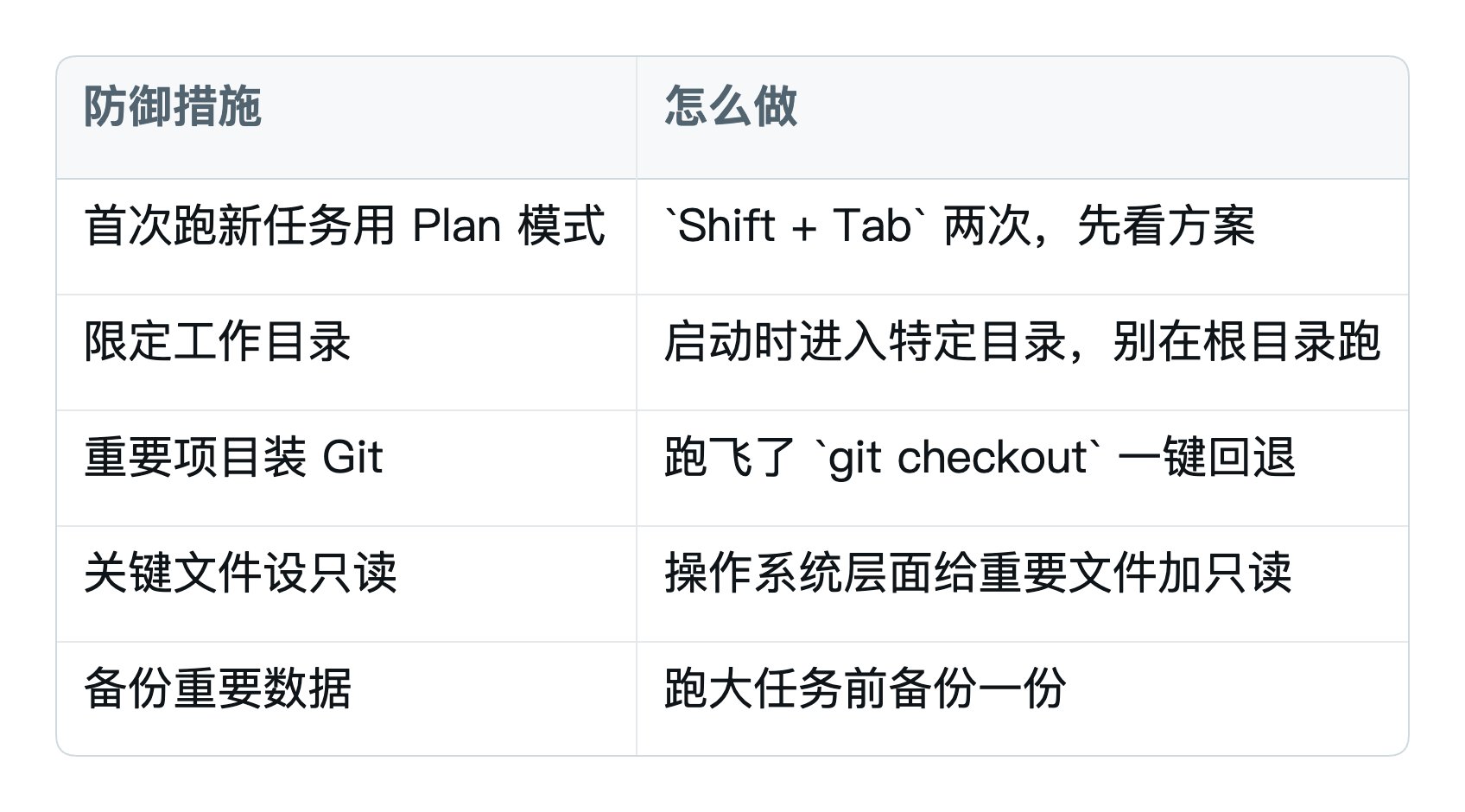Select the 跑大任务前备份一份 cell

1022,699
